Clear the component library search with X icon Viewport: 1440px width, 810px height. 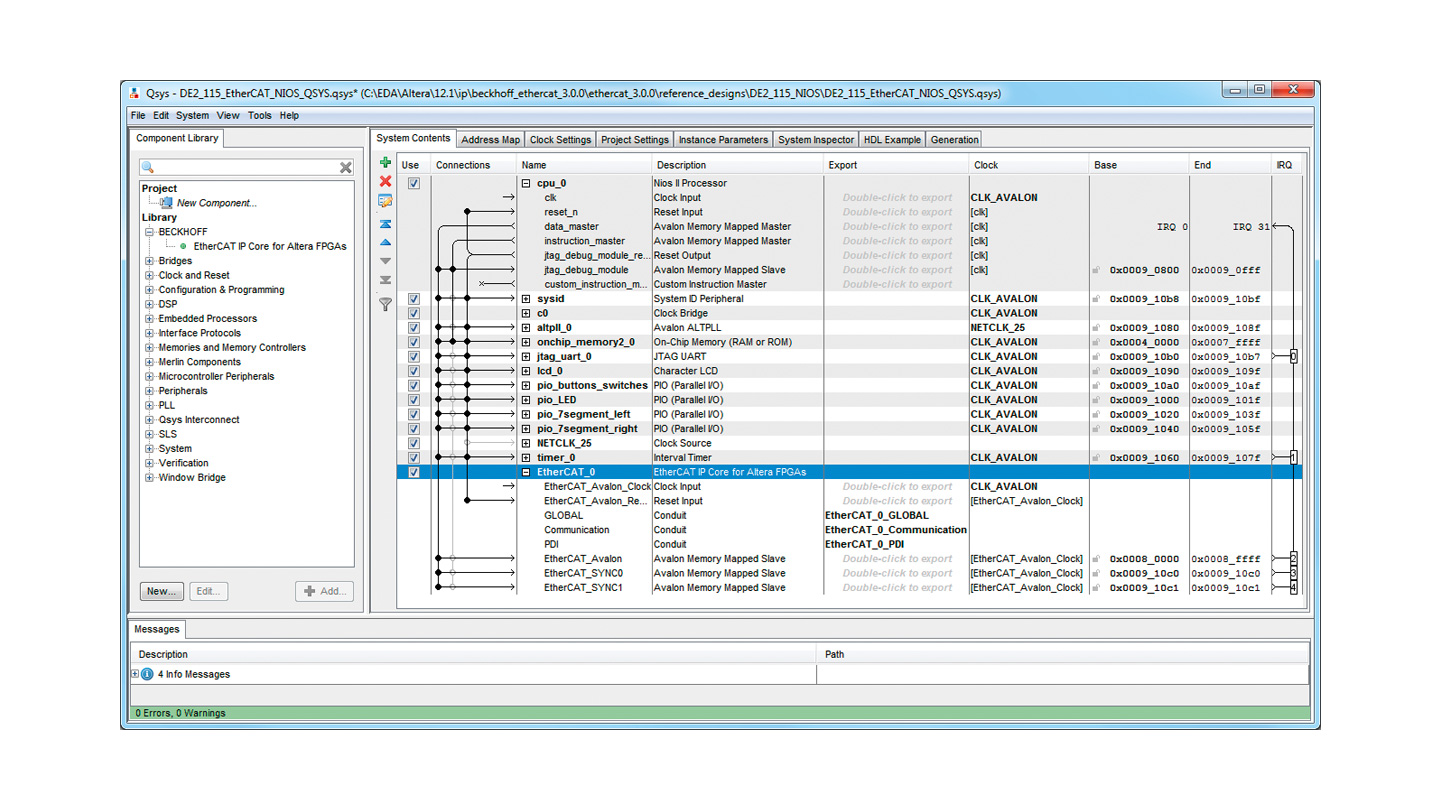click(x=345, y=168)
